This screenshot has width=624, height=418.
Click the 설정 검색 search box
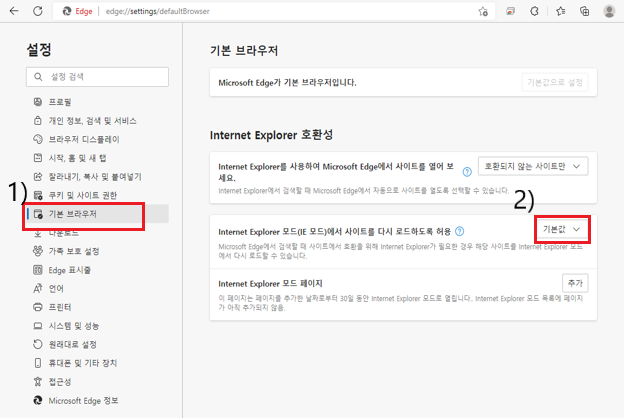[98, 77]
